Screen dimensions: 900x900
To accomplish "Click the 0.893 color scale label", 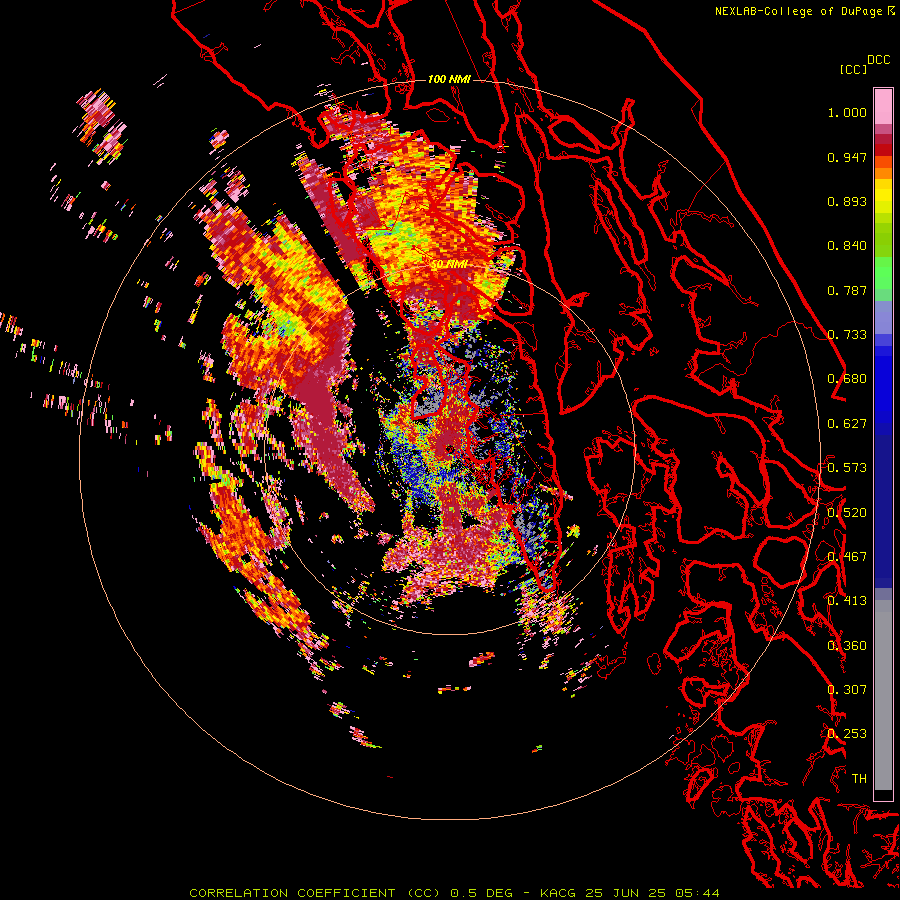I will click(x=847, y=201).
